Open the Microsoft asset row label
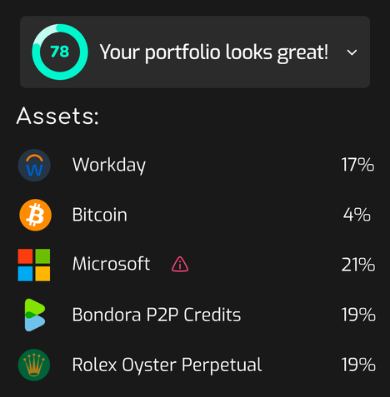390x397 pixels. [x=111, y=264]
